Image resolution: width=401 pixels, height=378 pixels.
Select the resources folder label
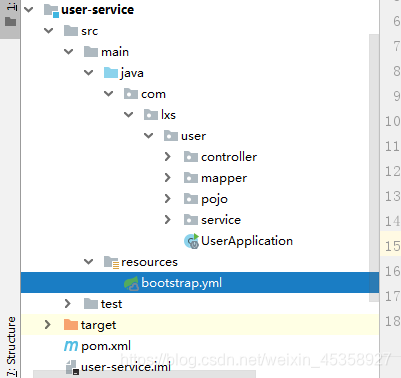[149, 262]
